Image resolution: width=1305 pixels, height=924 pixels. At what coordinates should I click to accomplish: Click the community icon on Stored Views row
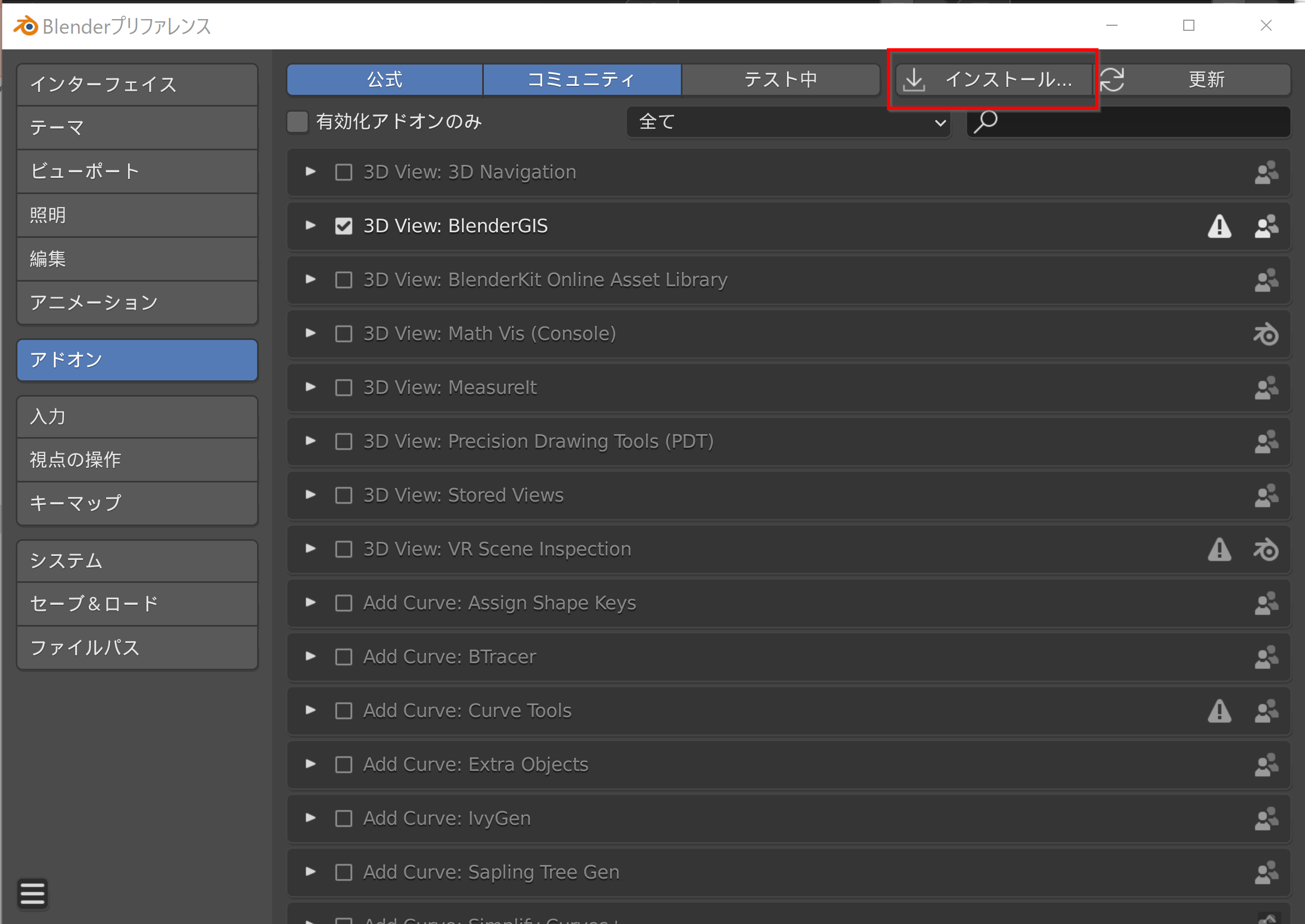[x=1266, y=495]
